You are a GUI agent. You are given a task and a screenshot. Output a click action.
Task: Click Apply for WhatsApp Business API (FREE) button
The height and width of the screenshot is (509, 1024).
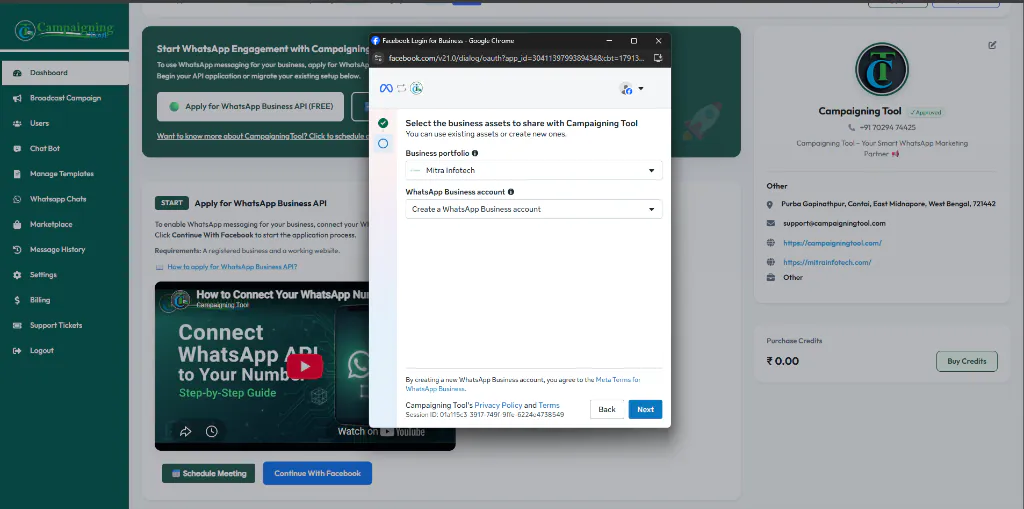[250, 107]
